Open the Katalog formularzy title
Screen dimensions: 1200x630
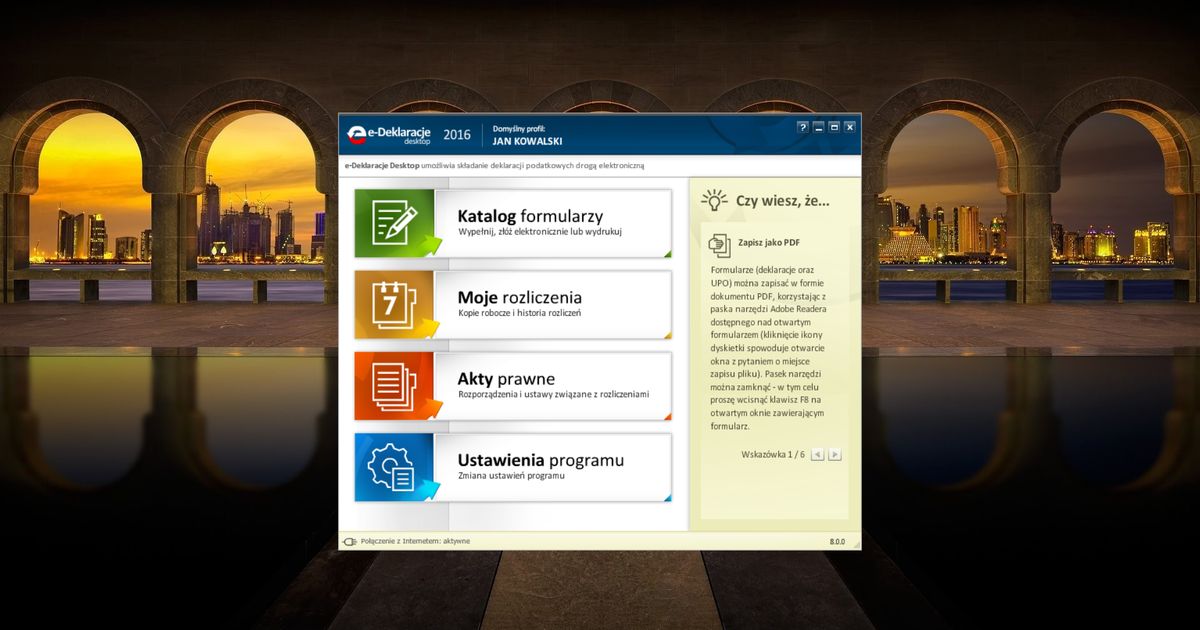coord(530,216)
